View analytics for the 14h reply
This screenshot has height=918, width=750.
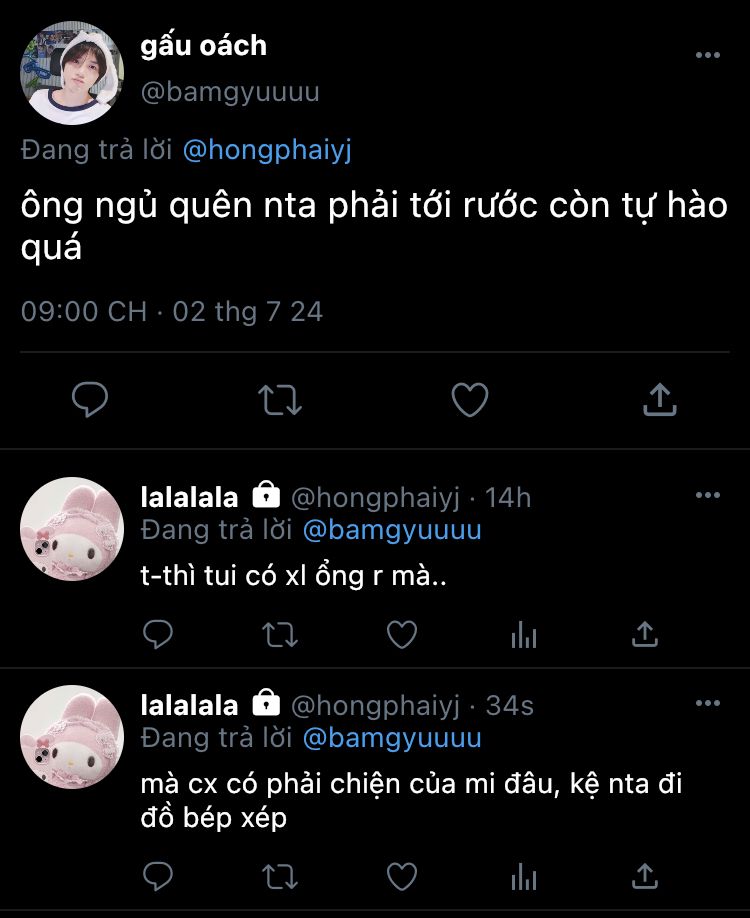(524, 635)
